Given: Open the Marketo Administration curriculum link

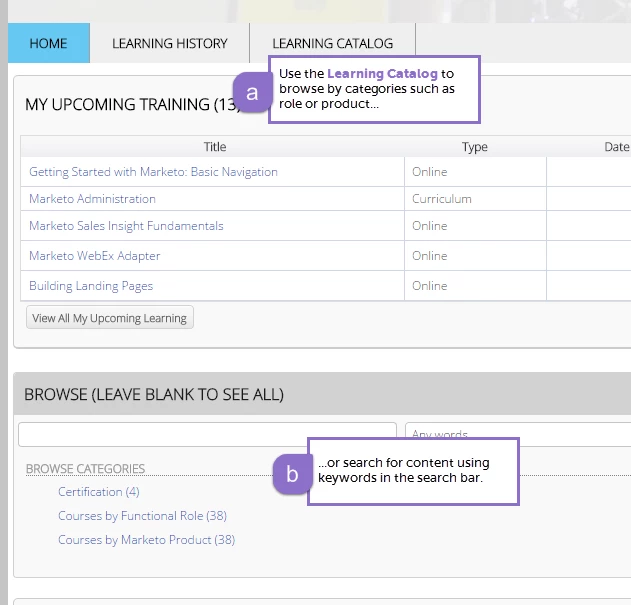Looking at the screenshot, I should 92,199.
